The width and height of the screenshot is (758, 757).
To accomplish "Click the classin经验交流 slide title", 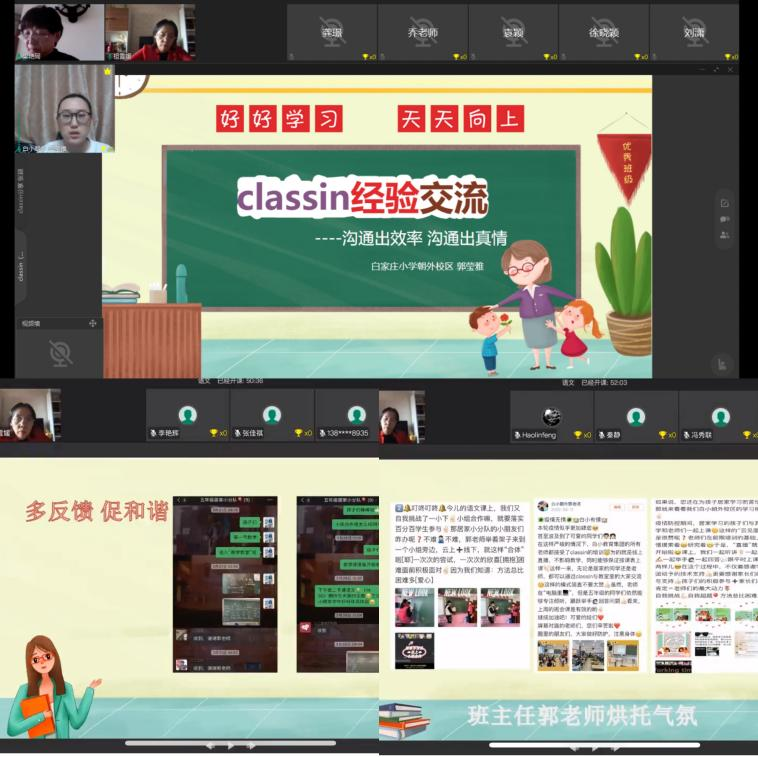I will click(363, 198).
